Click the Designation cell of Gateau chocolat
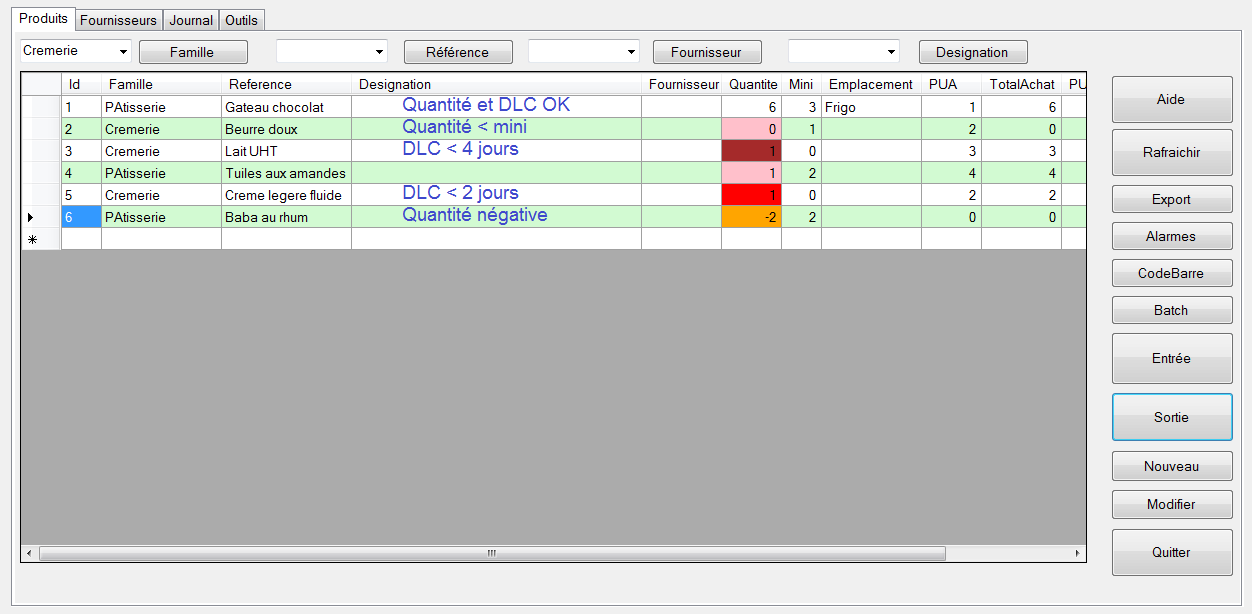This screenshot has height=614, width=1252. pyautogui.click(x=496, y=107)
